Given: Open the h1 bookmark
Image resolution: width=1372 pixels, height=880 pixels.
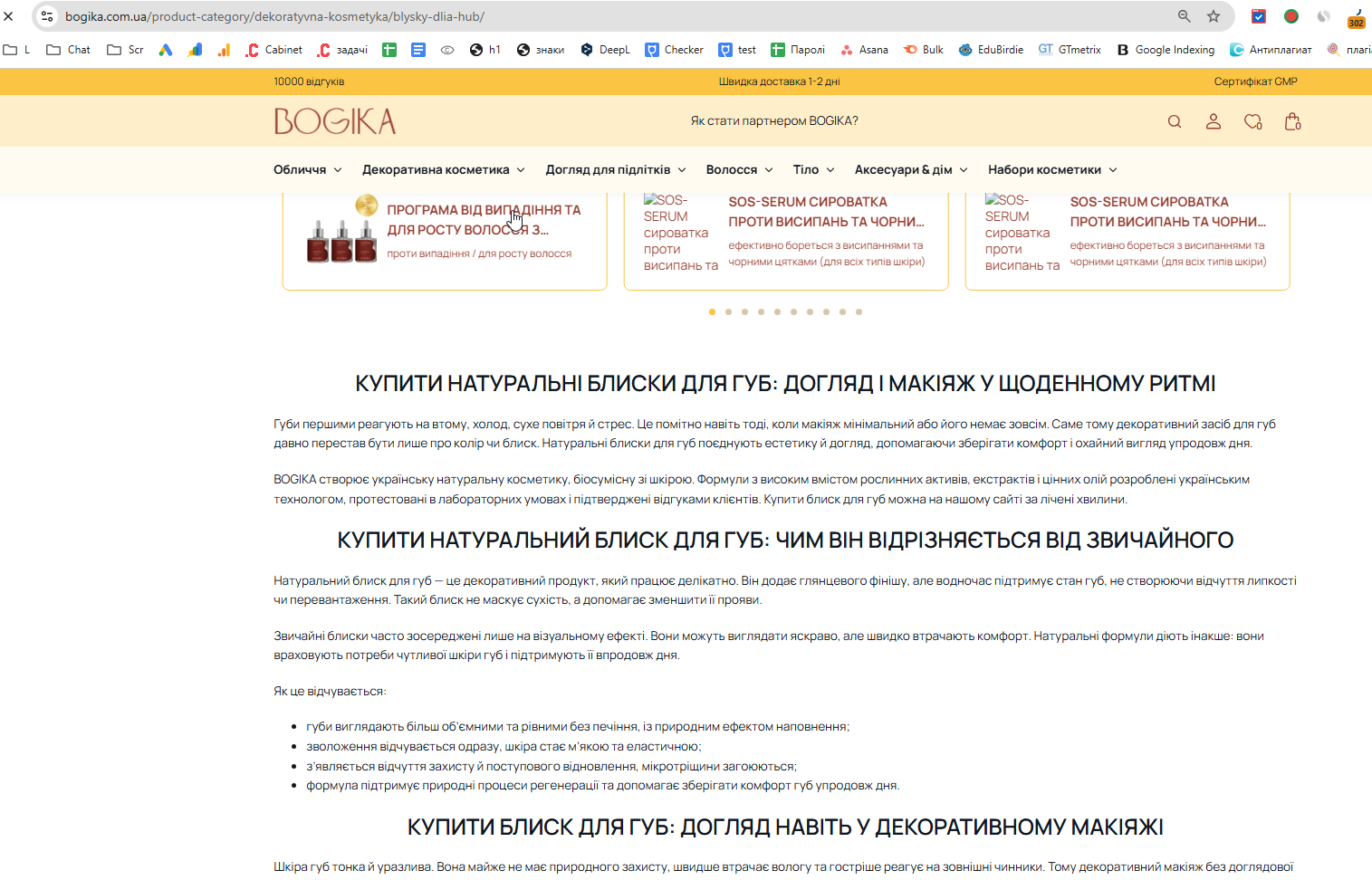Looking at the screenshot, I should pos(485,50).
